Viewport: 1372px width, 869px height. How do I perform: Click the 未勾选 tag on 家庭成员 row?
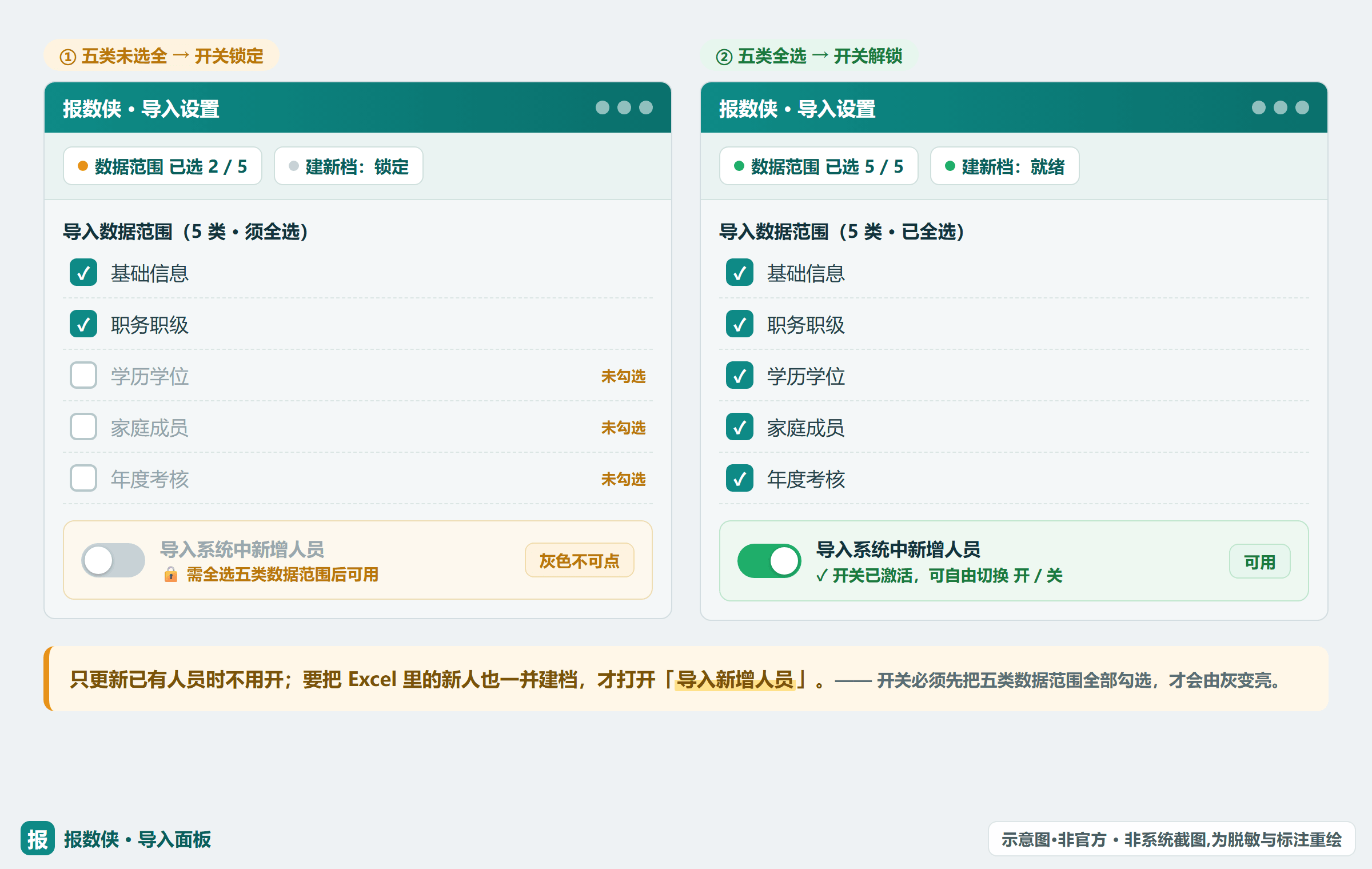click(x=623, y=428)
